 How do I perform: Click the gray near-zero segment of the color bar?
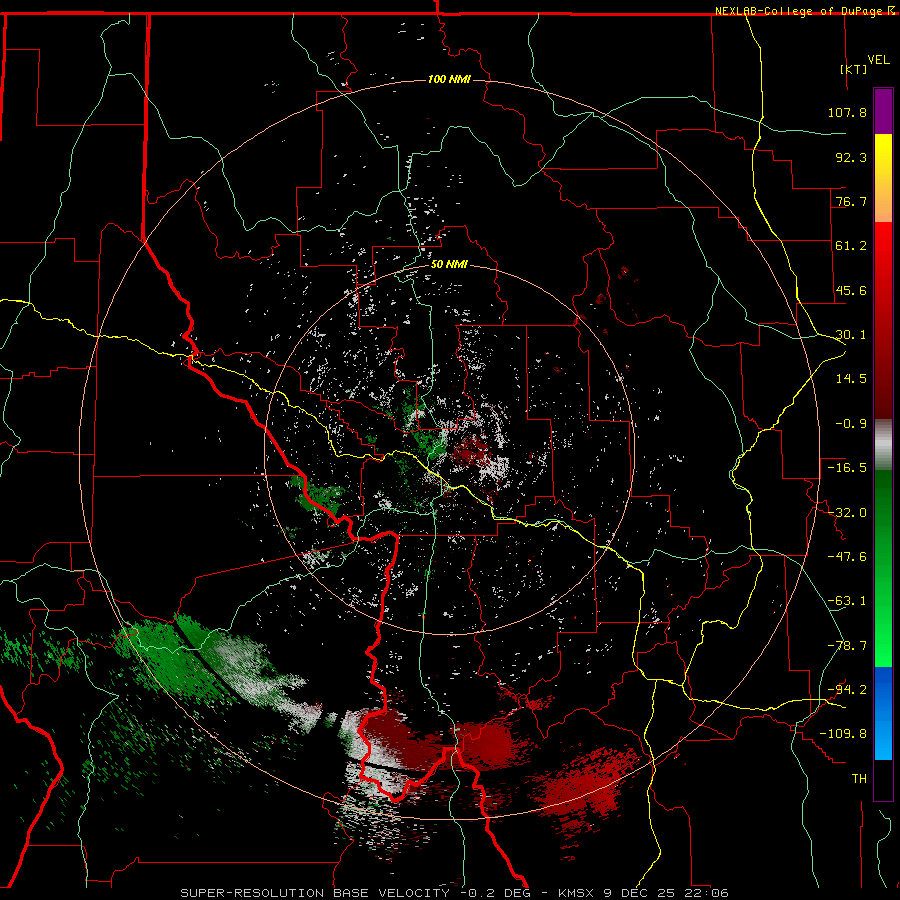click(883, 445)
